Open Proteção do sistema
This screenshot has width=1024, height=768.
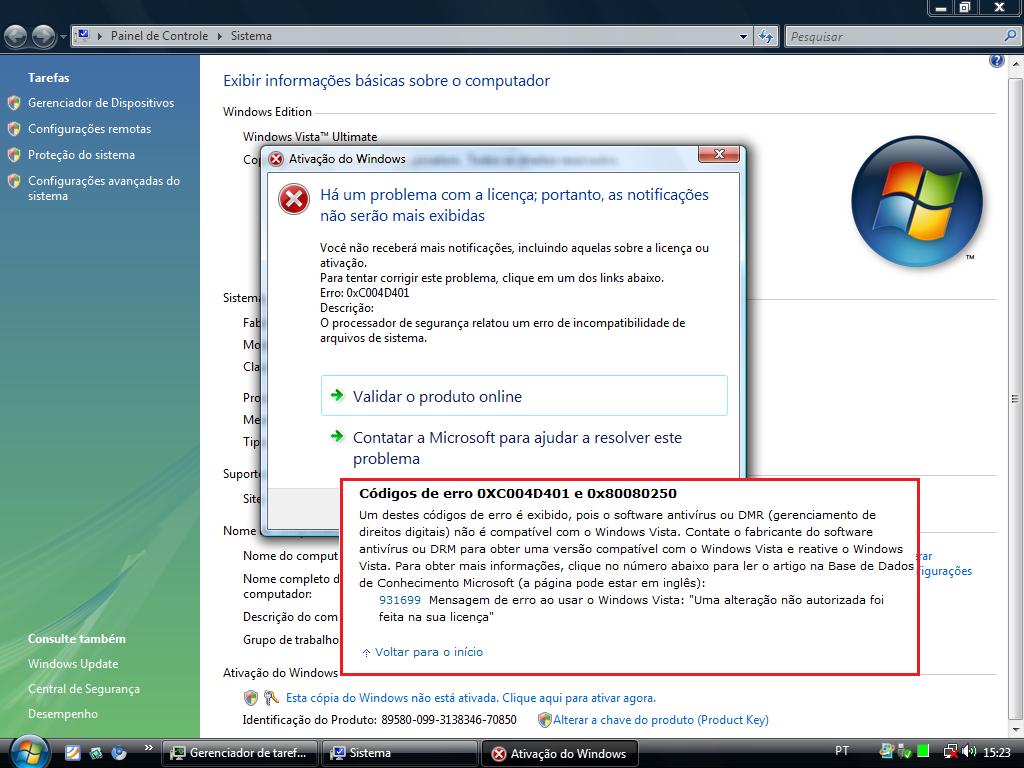pyautogui.click(x=82, y=155)
